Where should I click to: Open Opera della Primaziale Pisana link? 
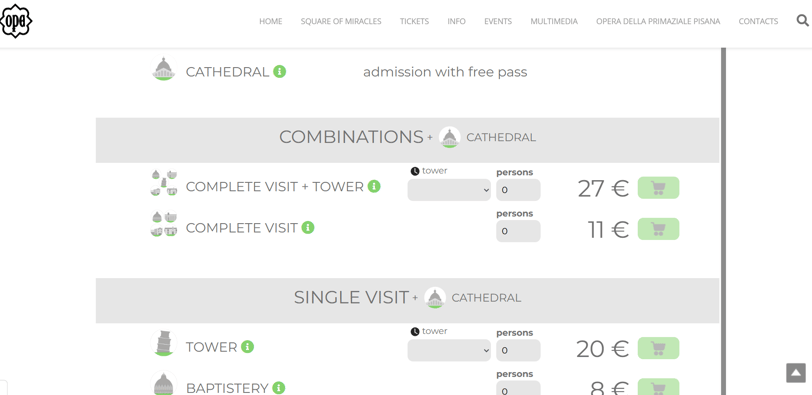click(658, 21)
